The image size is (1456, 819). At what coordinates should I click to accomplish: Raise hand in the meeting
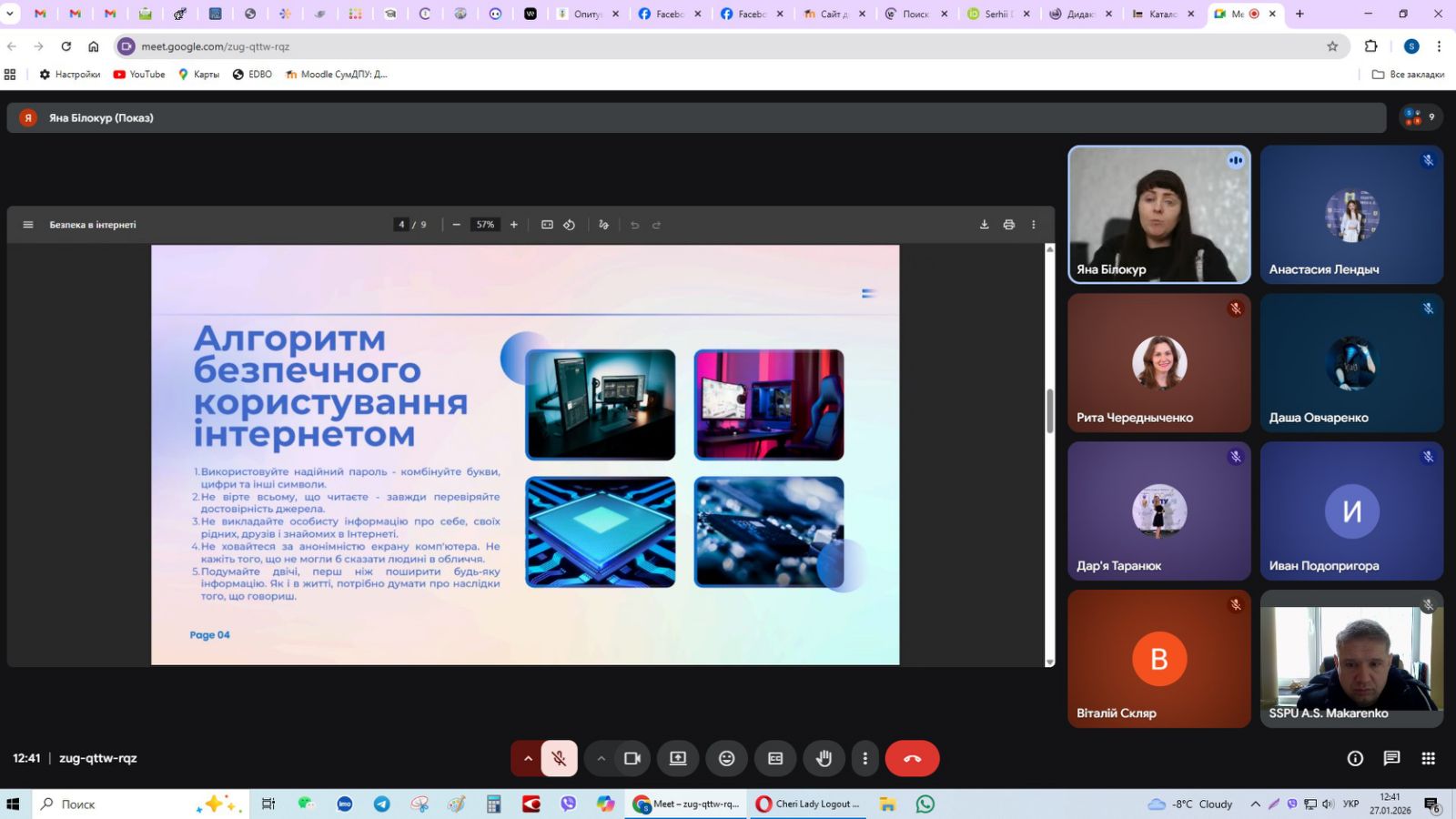(x=824, y=758)
